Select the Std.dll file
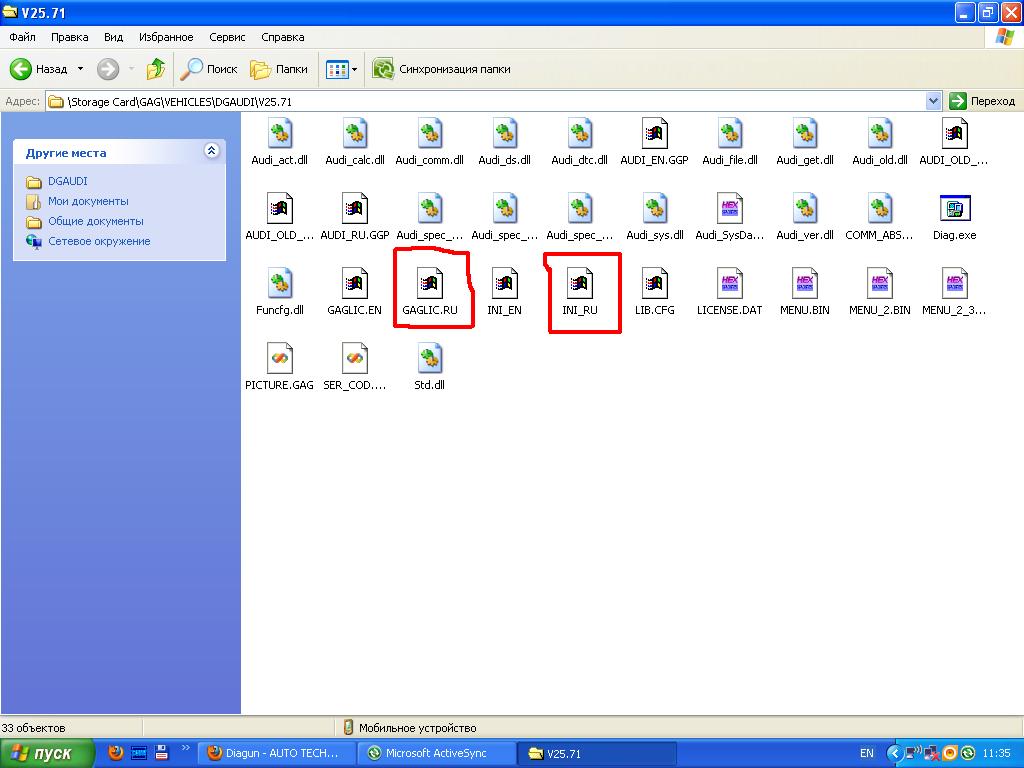Viewport: 1024px width, 768px height. (430, 367)
